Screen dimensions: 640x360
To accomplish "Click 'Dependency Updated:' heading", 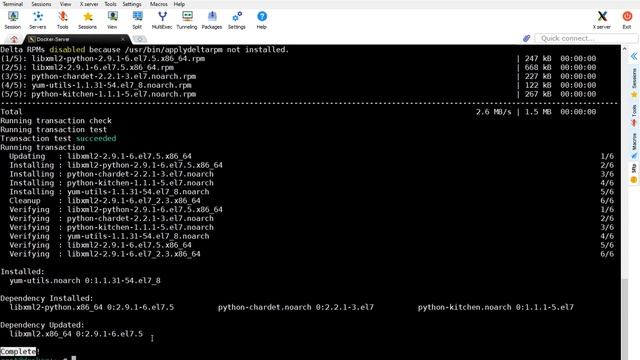I will coord(42,325).
